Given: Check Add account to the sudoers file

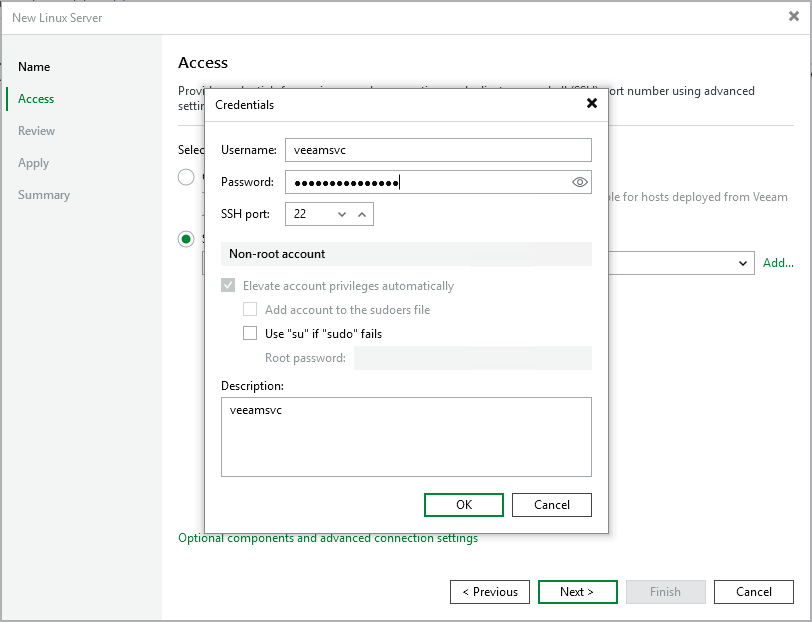Looking at the screenshot, I should pyautogui.click(x=250, y=310).
